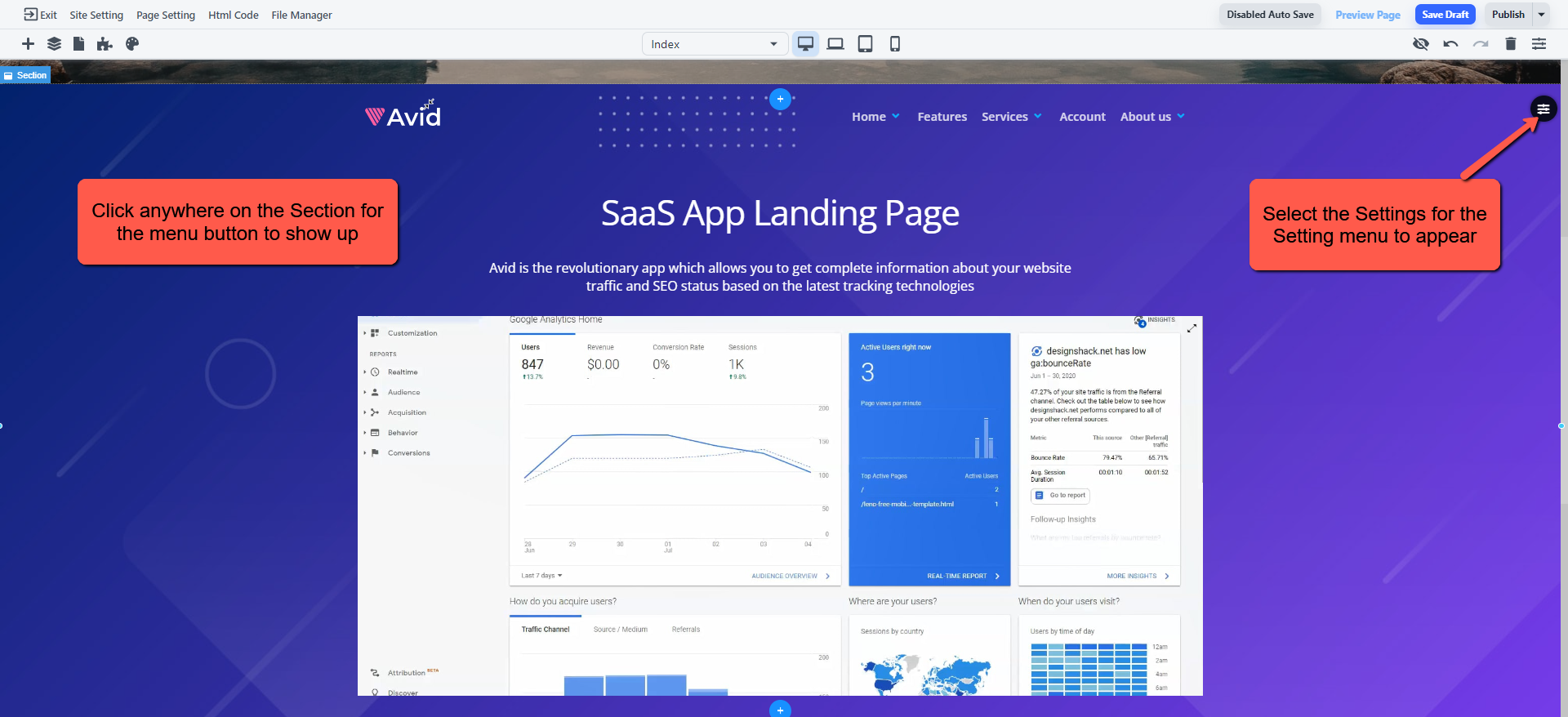This screenshot has height=717, width=1568.
Task: Click the puzzle piece plugins icon
Action: click(x=105, y=44)
